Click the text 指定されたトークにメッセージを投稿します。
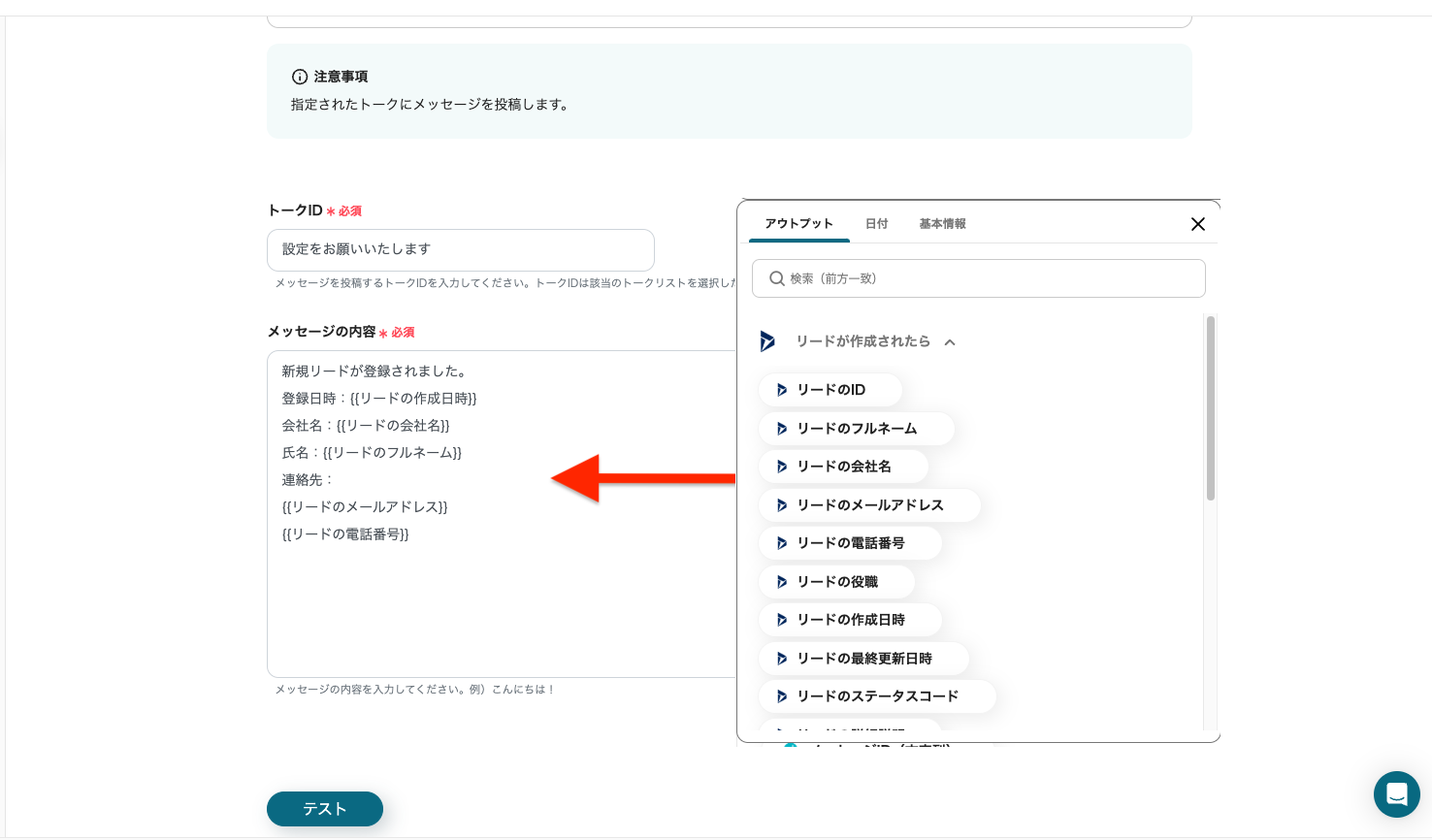 coord(430,105)
